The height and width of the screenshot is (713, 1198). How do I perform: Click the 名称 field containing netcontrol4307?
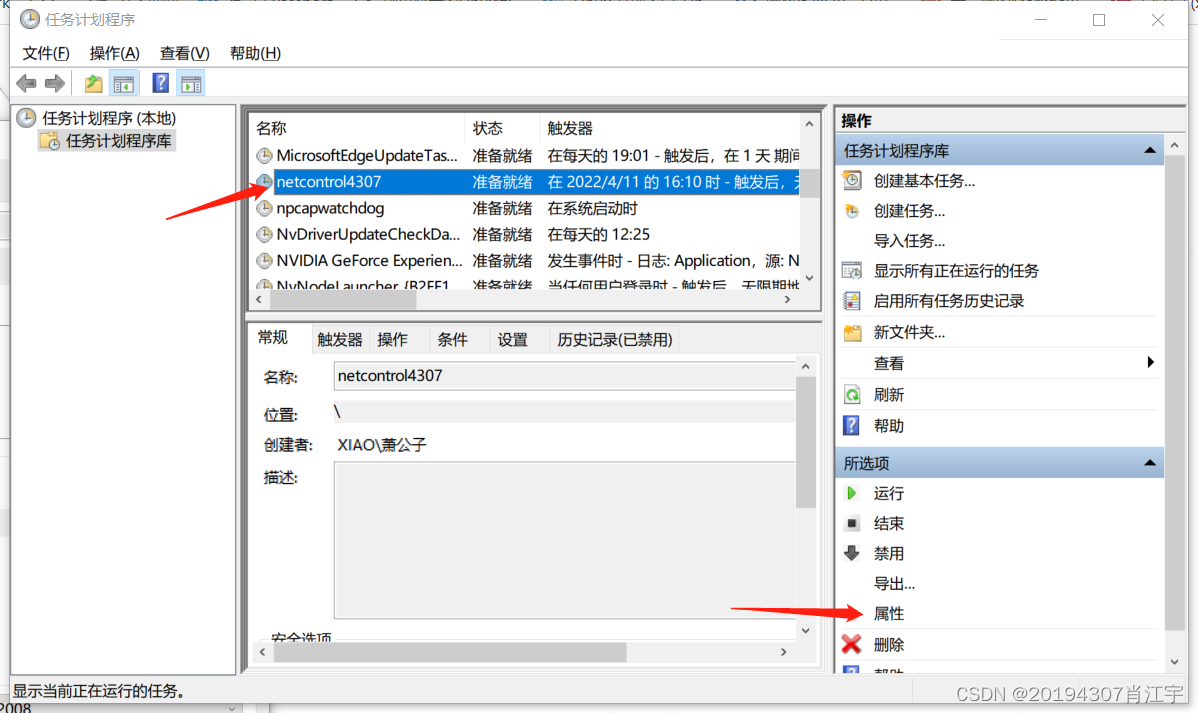pos(565,376)
